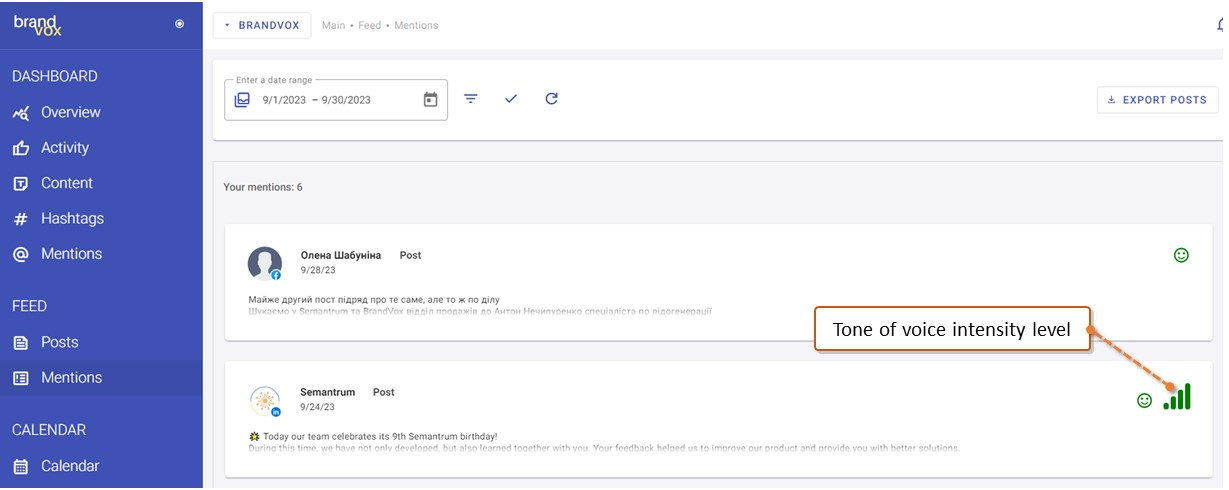
Task: Click the Hashtags # icon
Action: [21, 219]
